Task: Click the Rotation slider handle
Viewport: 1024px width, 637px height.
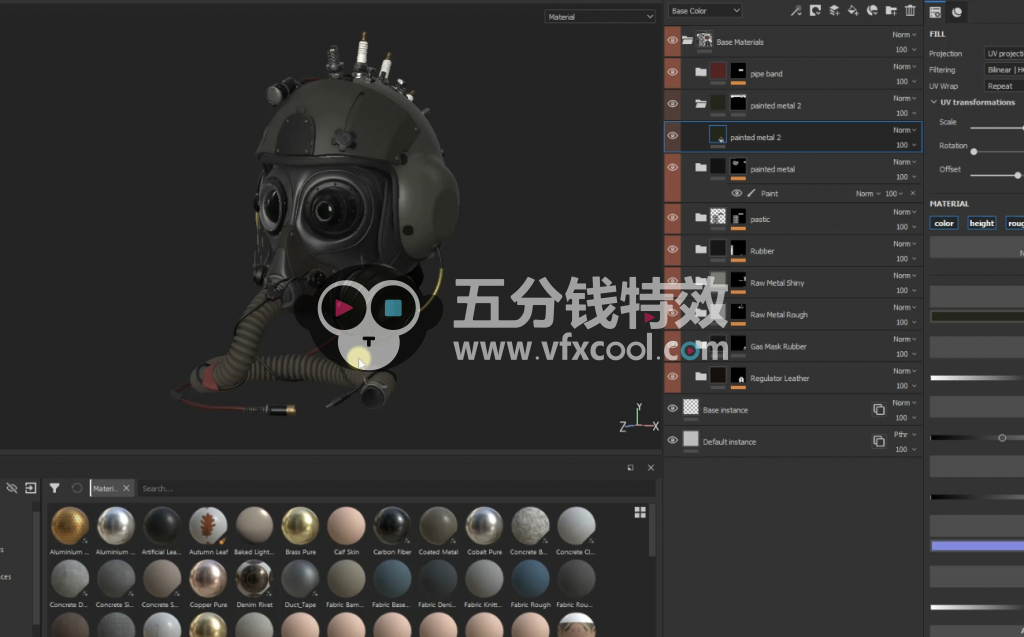Action: coord(974,152)
